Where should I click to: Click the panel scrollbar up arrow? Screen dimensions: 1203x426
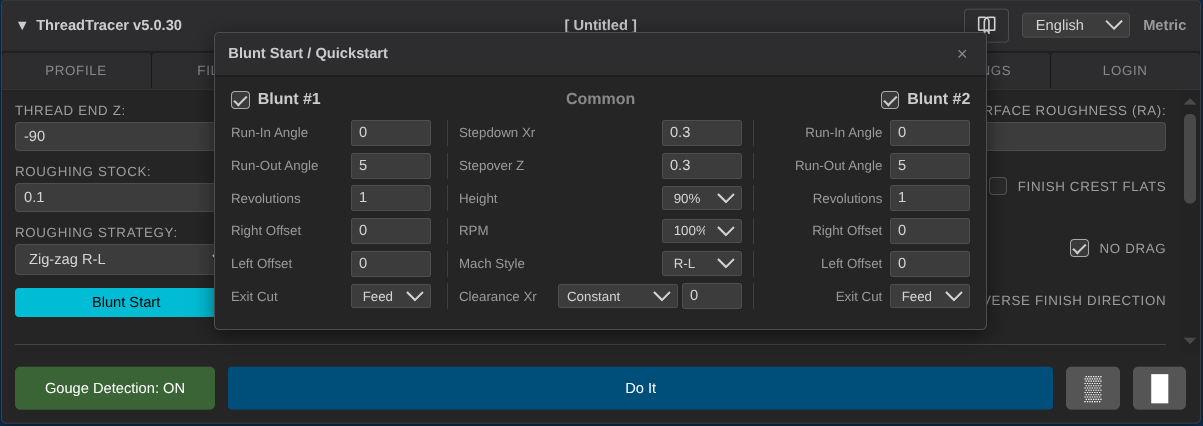1189,101
